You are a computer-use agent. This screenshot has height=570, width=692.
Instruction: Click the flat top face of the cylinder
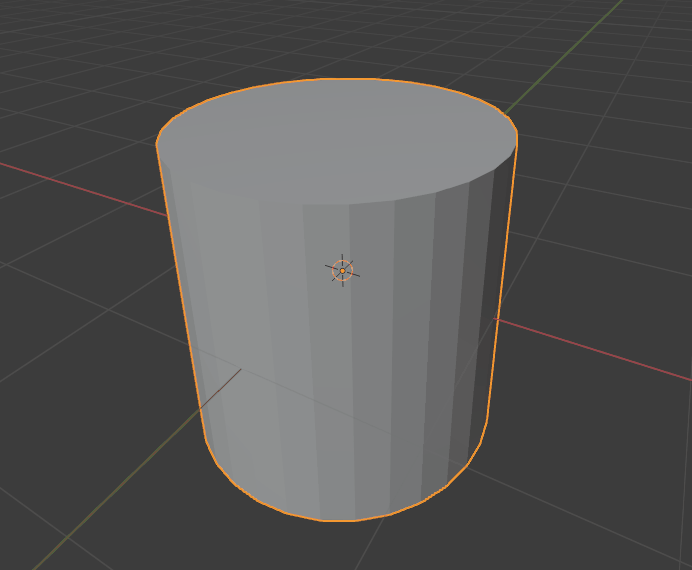pyautogui.click(x=336, y=141)
